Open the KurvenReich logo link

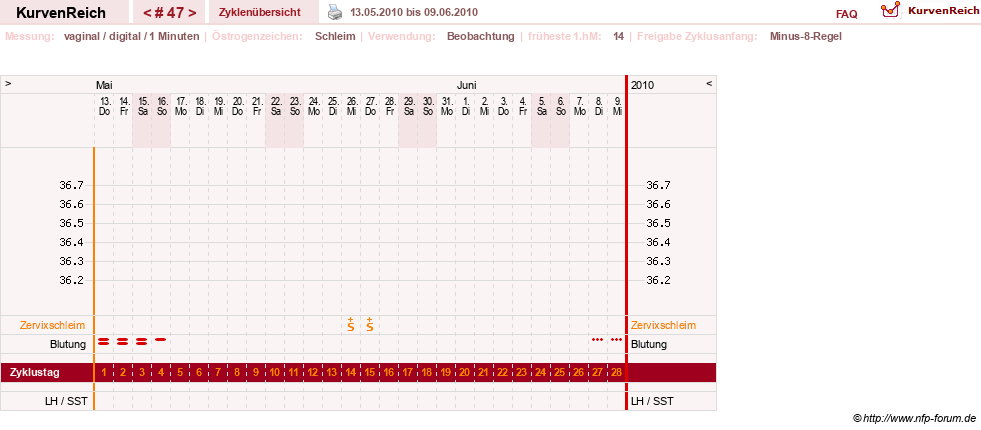(928, 11)
